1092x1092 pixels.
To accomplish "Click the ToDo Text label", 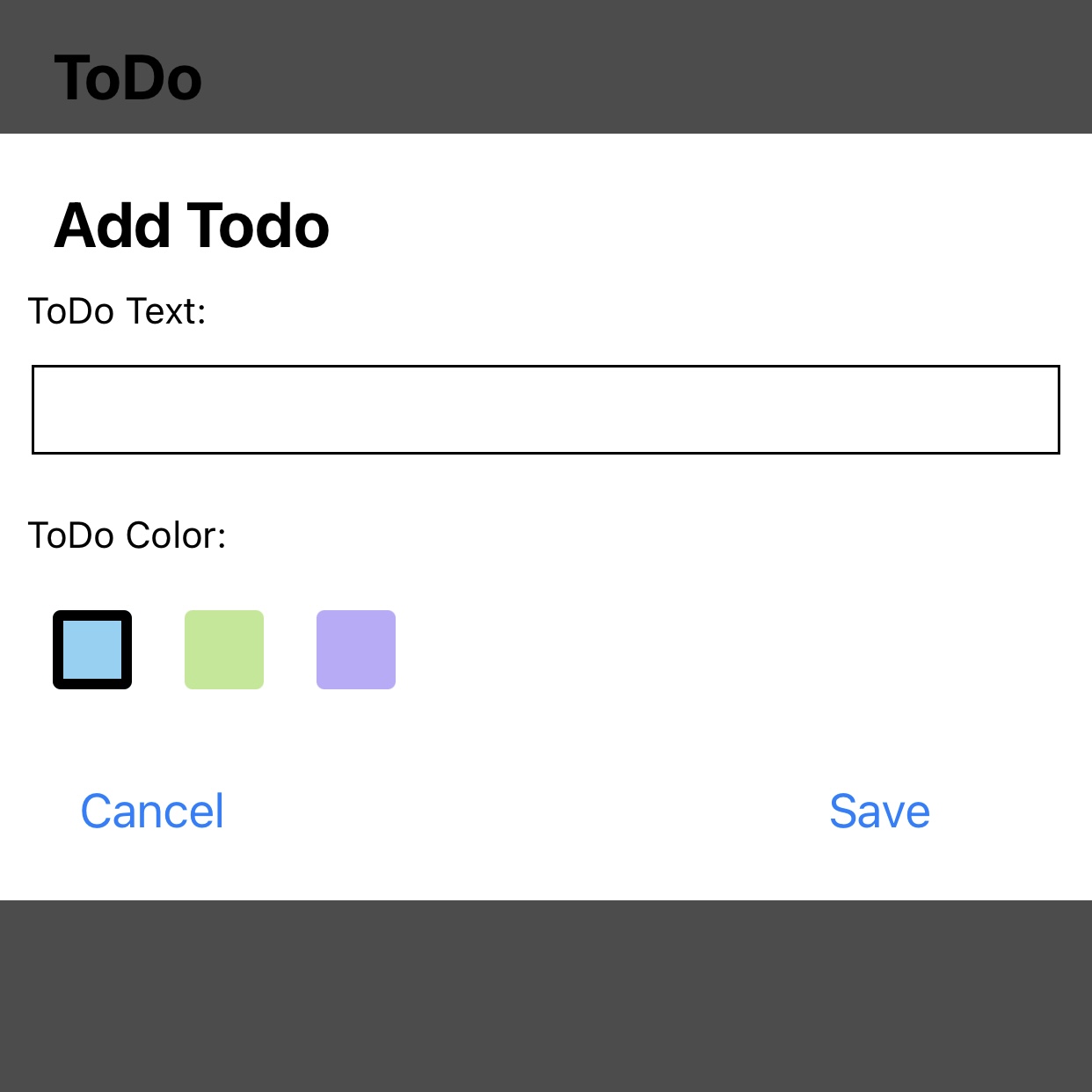I will coord(117,311).
